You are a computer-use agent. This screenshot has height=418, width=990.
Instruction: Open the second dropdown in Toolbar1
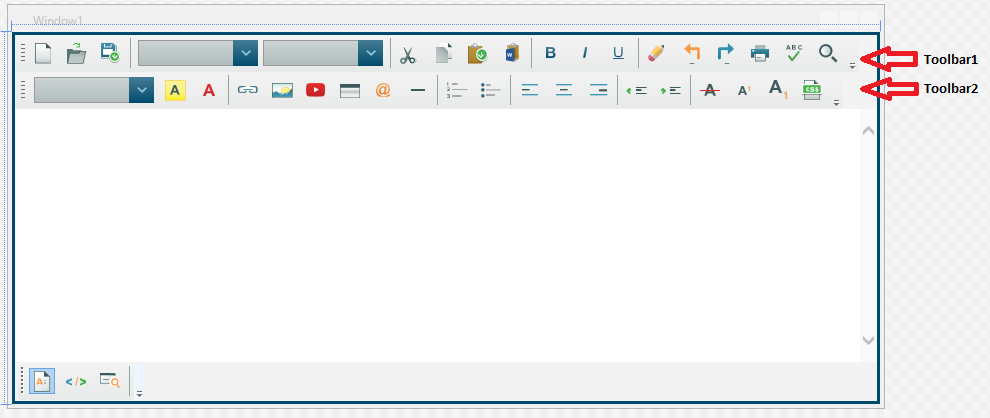[371, 53]
